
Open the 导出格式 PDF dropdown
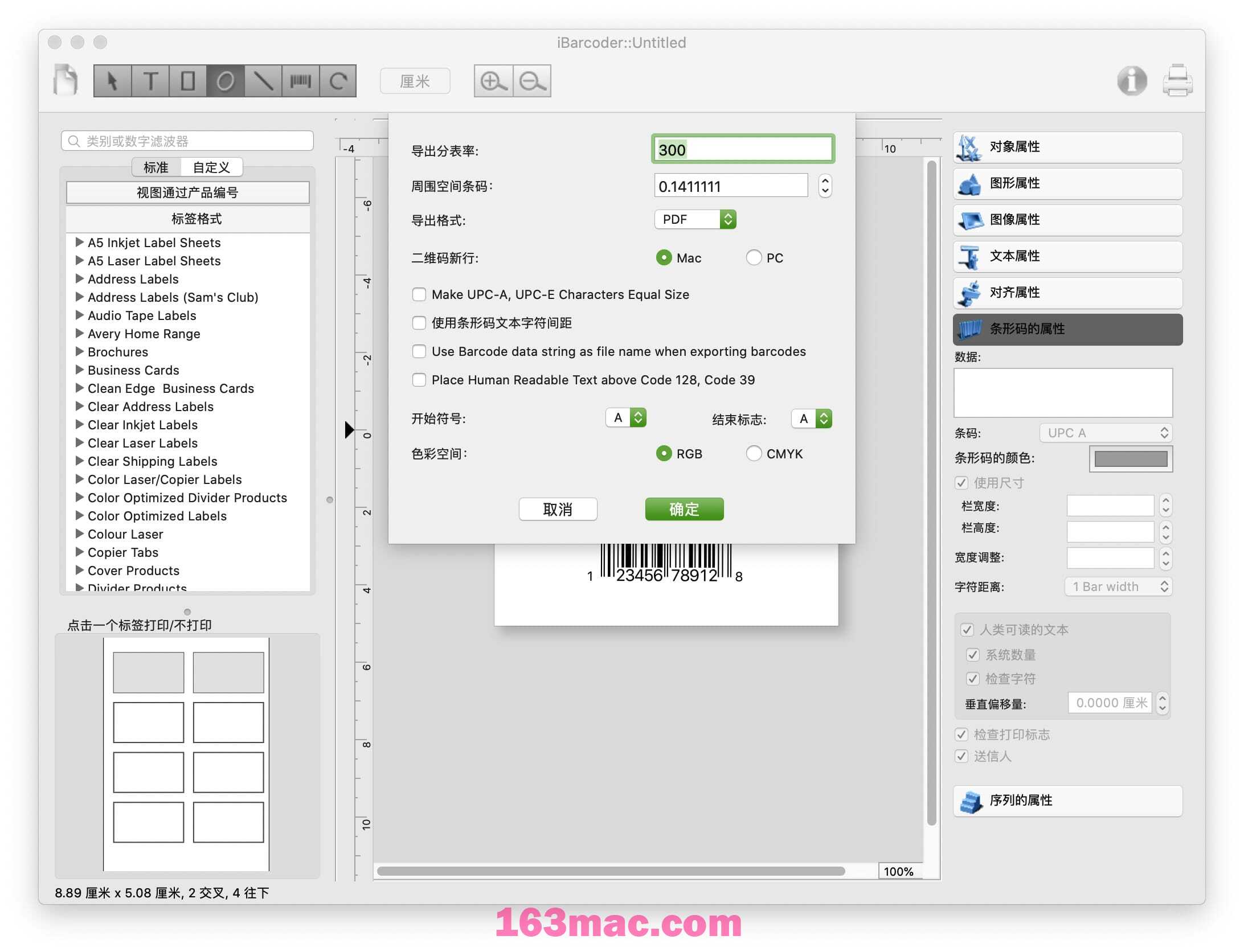695,220
